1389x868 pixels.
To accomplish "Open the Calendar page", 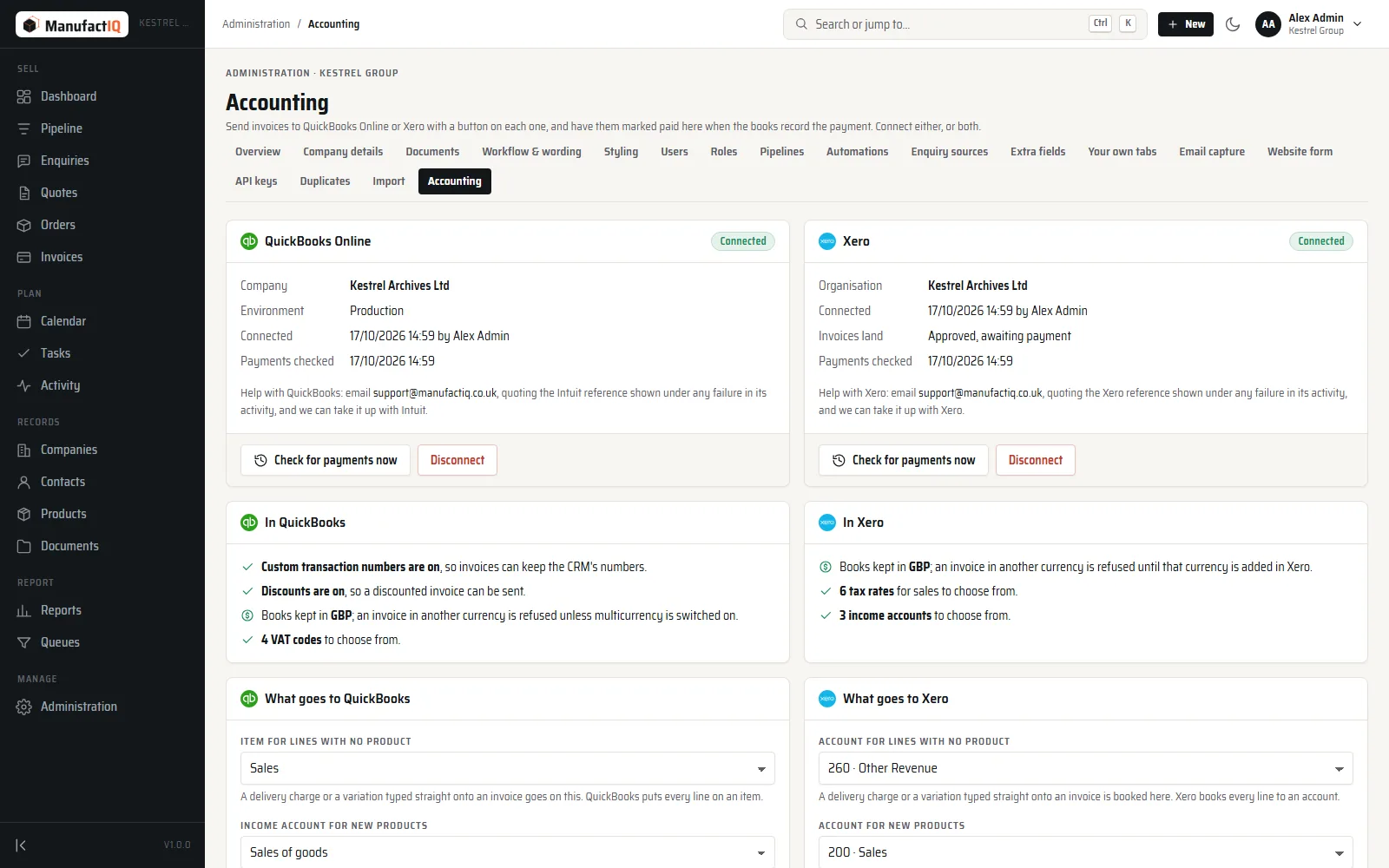I will (x=102, y=321).
